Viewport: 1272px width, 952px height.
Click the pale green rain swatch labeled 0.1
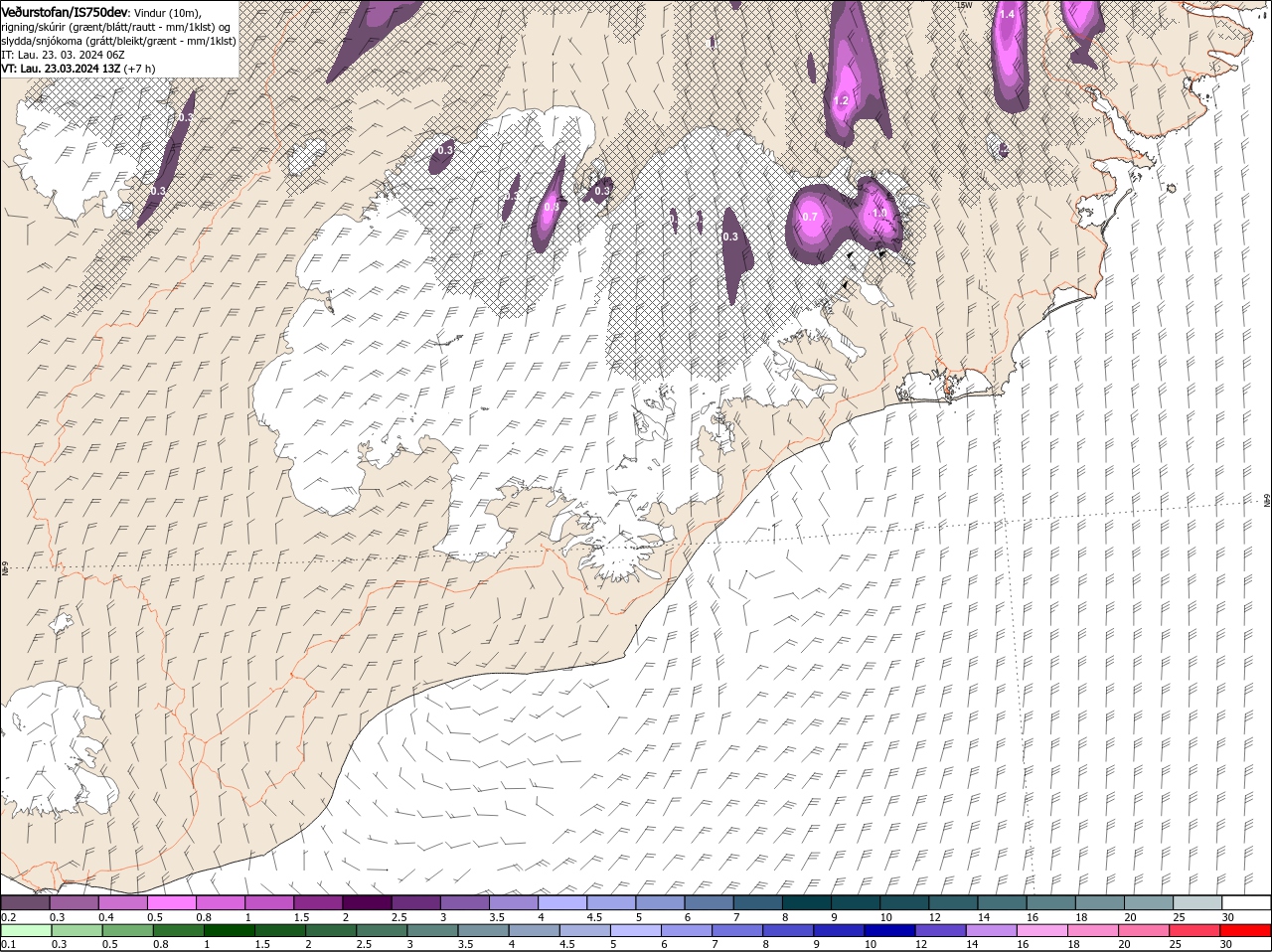click(26, 931)
